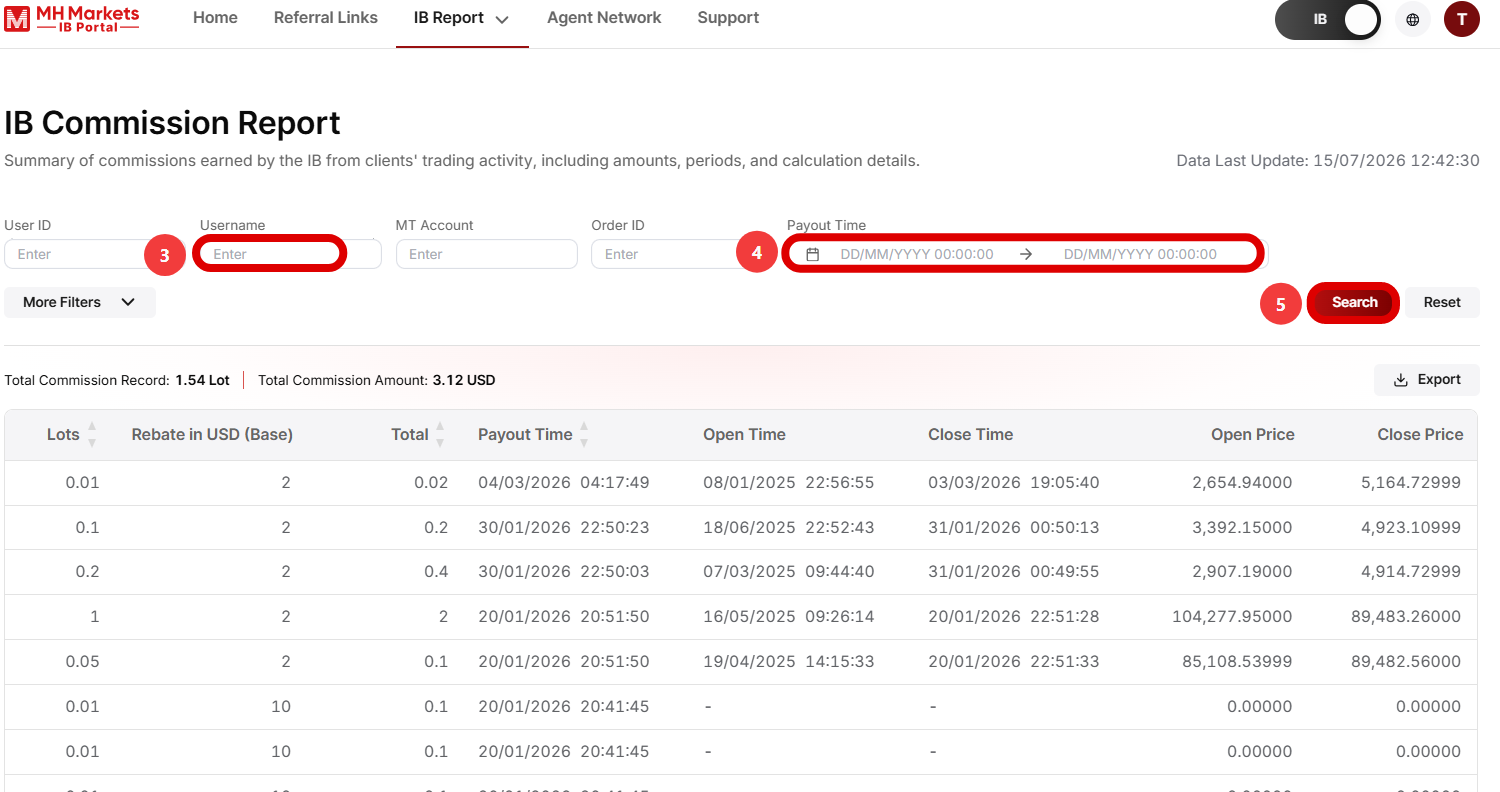Click close price 5,164.72999
The image size is (1500, 792).
[x=1411, y=483]
